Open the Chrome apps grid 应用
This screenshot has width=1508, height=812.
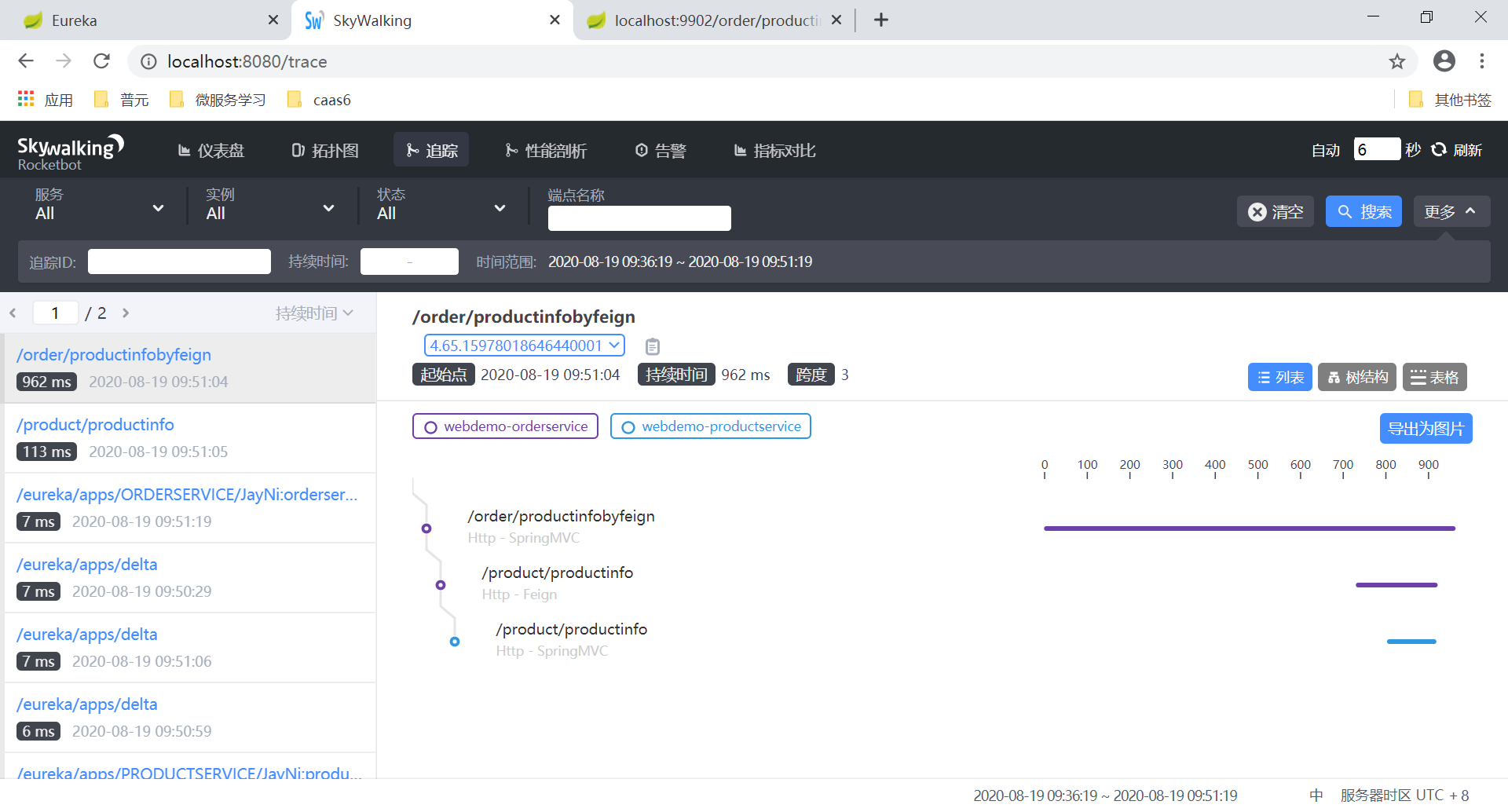click(26, 99)
